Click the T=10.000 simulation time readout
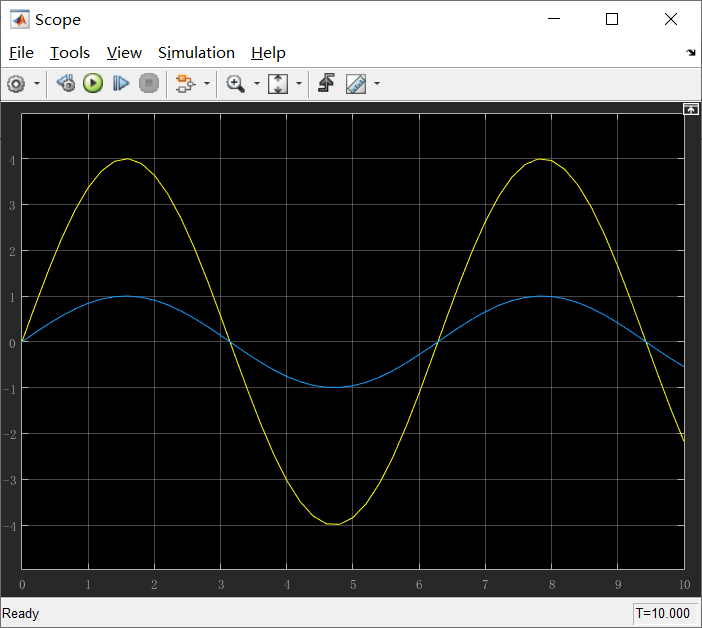 click(x=663, y=613)
